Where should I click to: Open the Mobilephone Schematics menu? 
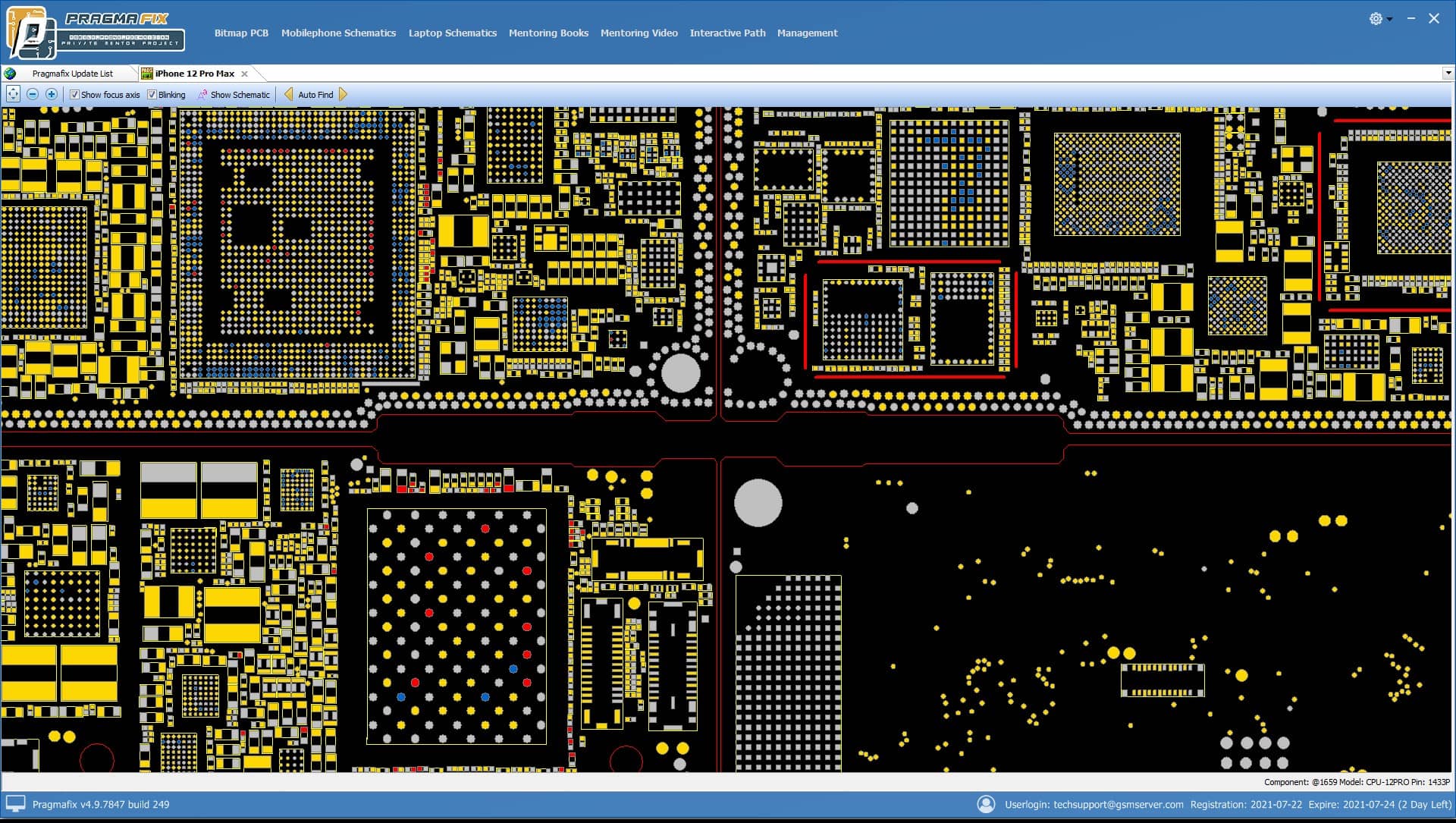[338, 33]
